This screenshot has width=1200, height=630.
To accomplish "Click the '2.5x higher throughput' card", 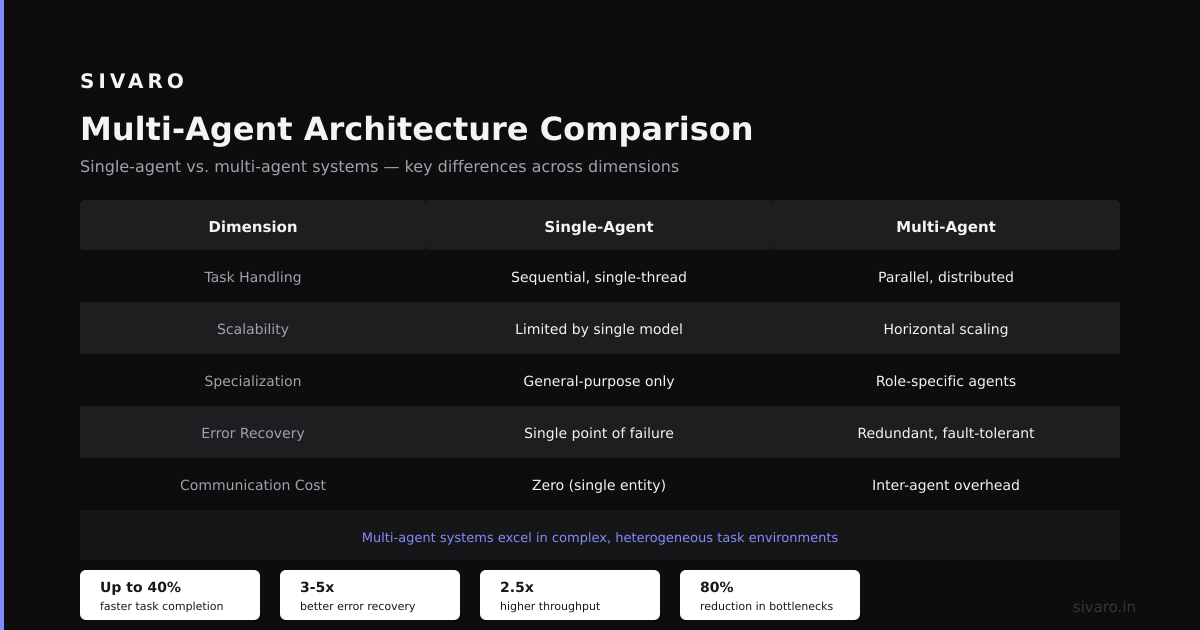I will pos(570,595).
